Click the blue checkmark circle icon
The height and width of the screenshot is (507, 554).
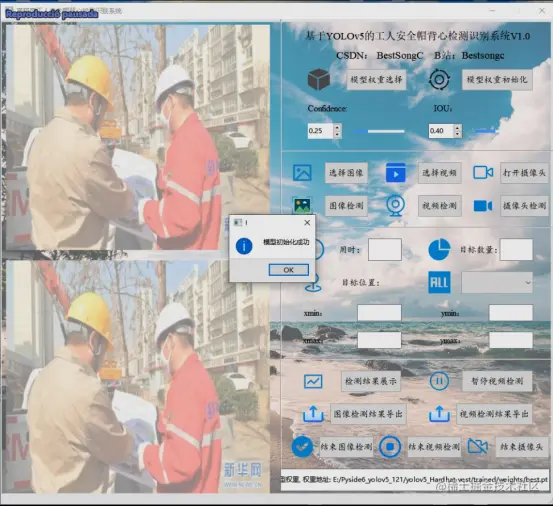(302, 447)
